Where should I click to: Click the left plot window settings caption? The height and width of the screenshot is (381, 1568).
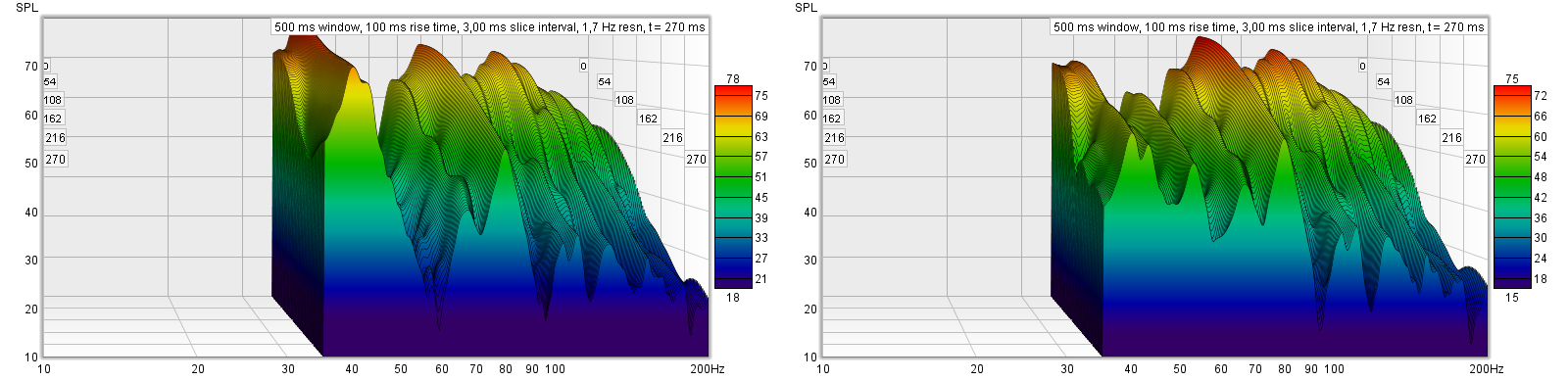(489, 26)
